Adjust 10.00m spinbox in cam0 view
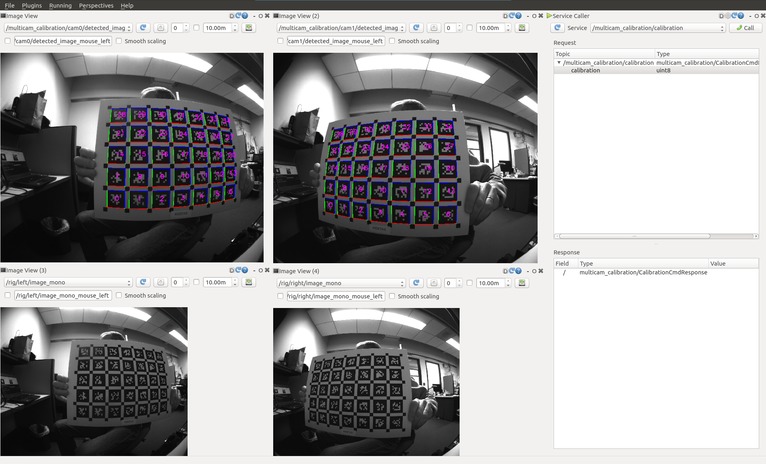 coord(220,28)
